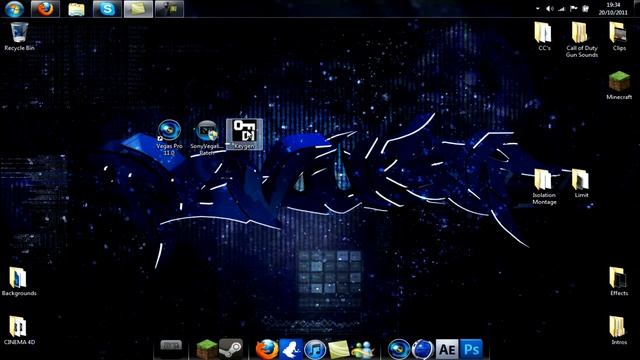Switch to Sticky Notes in the top taskbar
640x360 pixels.
[138, 9]
